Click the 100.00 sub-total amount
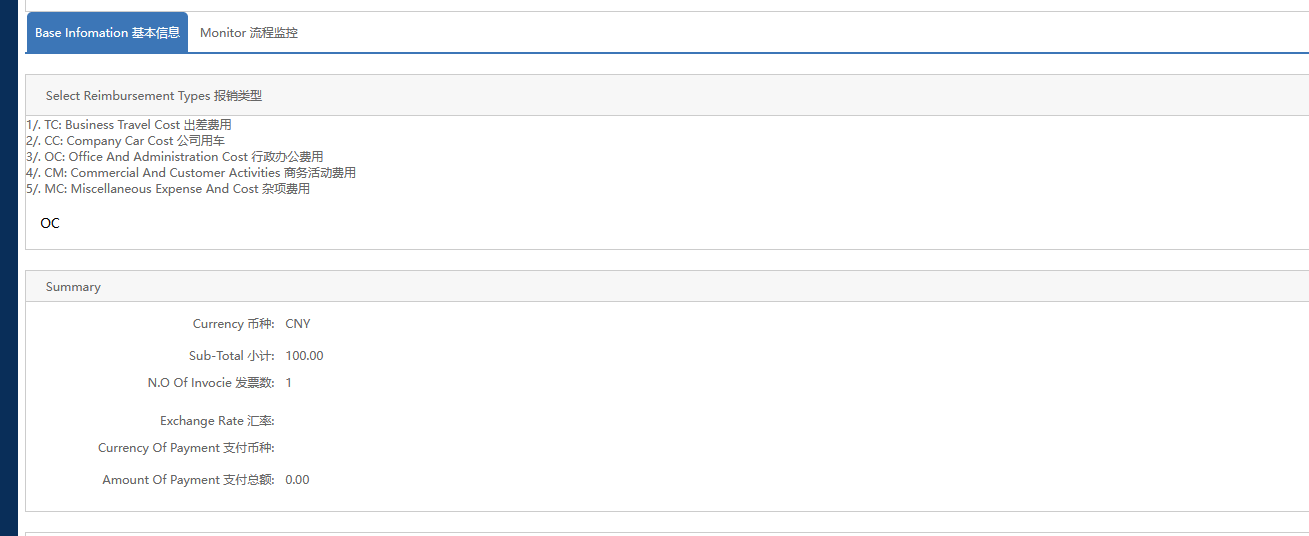This screenshot has height=536, width=1309. (x=304, y=356)
